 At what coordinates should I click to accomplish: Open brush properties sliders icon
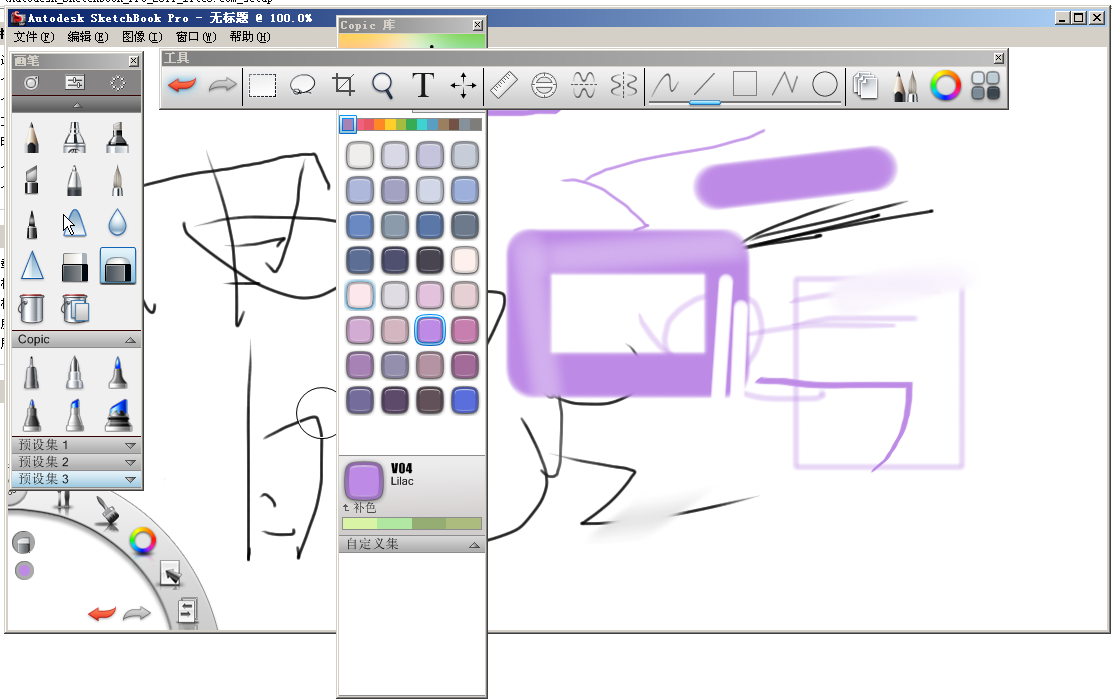pos(74,83)
